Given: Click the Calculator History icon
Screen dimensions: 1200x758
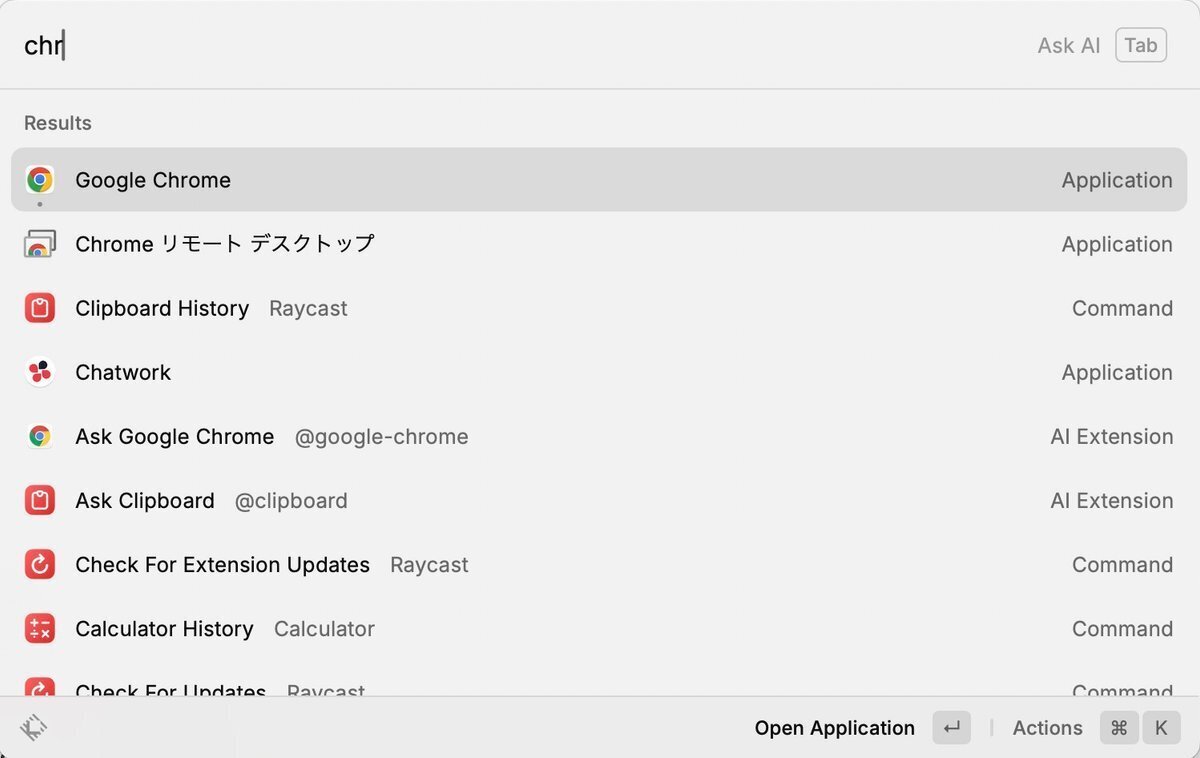Looking at the screenshot, I should 40,629.
